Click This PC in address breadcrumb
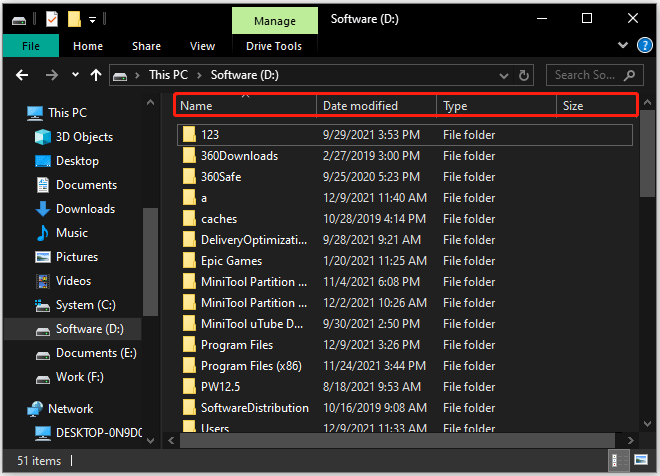 click(168, 75)
